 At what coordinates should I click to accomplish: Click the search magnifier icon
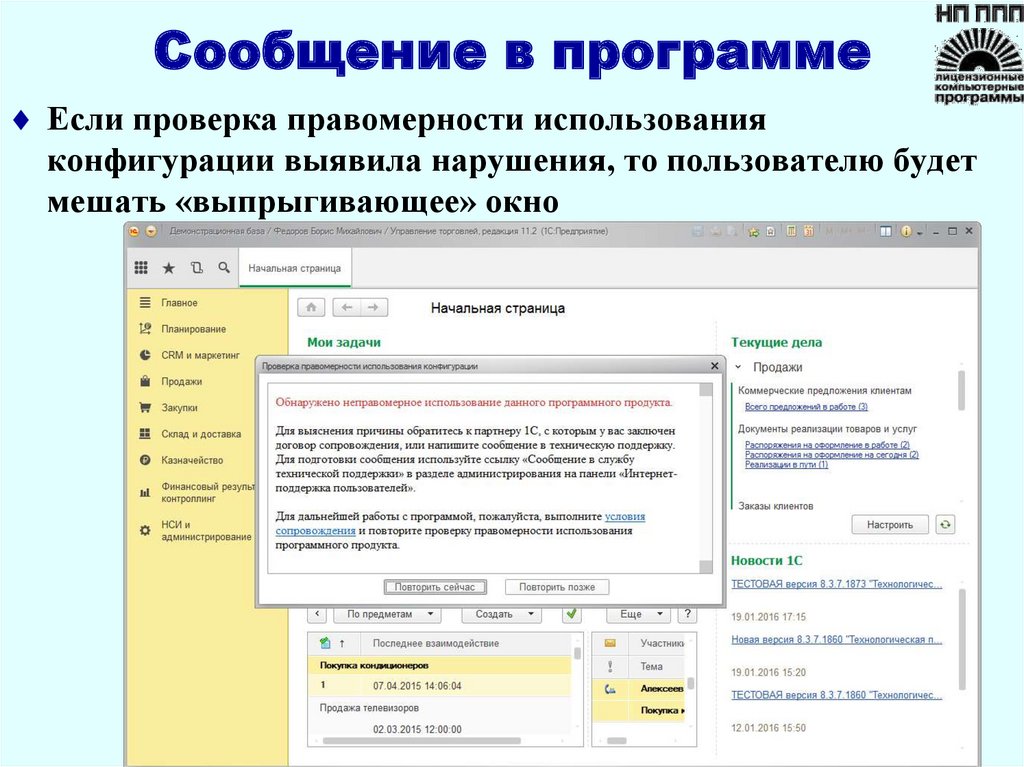(x=224, y=267)
